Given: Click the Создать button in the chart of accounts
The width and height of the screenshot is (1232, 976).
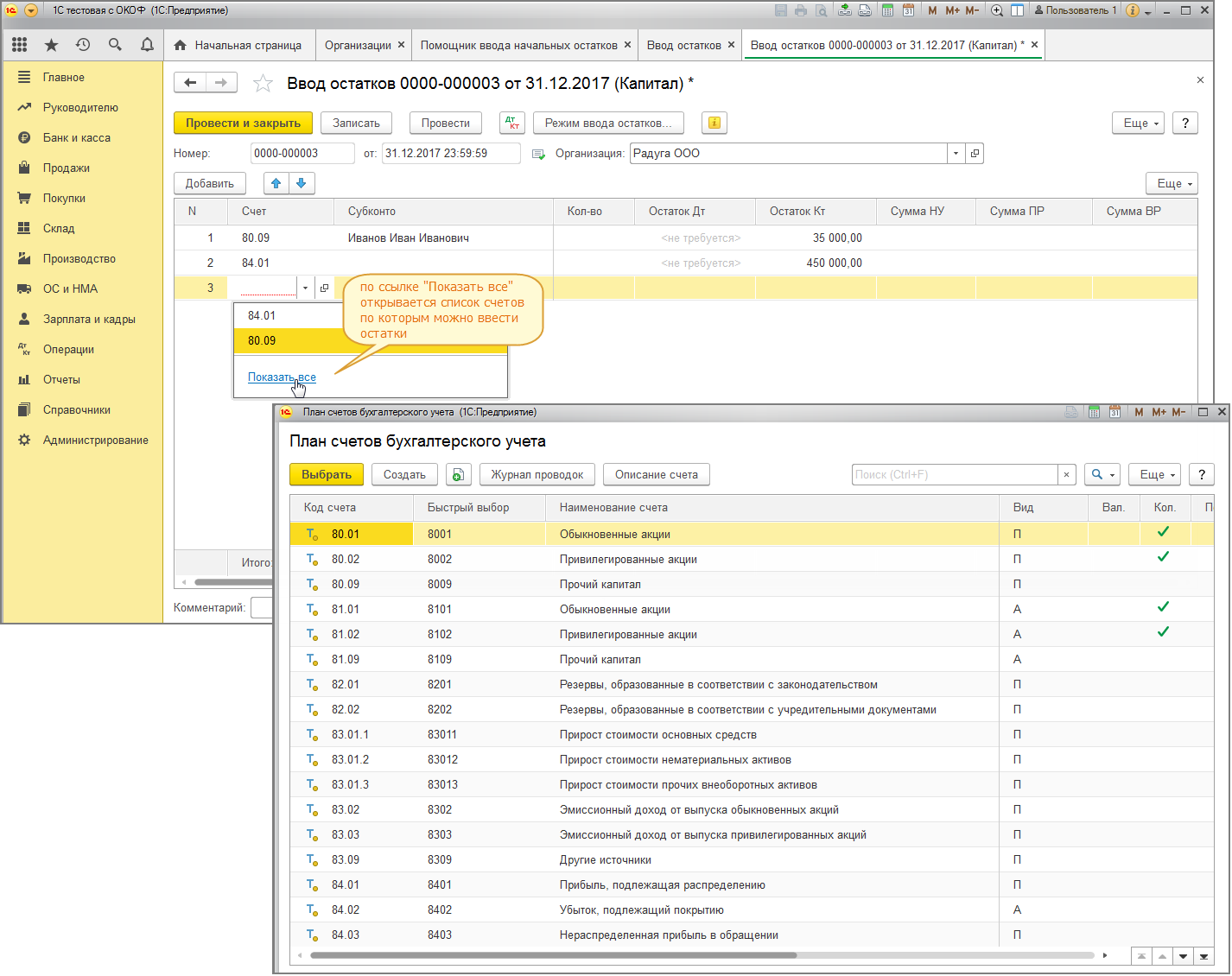Looking at the screenshot, I should point(404,474).
